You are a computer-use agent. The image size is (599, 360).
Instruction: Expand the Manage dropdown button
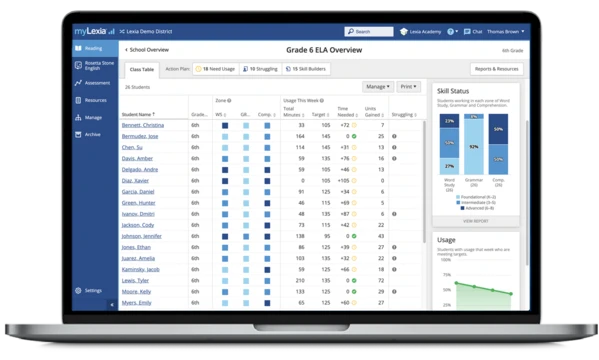click(378, 87)
